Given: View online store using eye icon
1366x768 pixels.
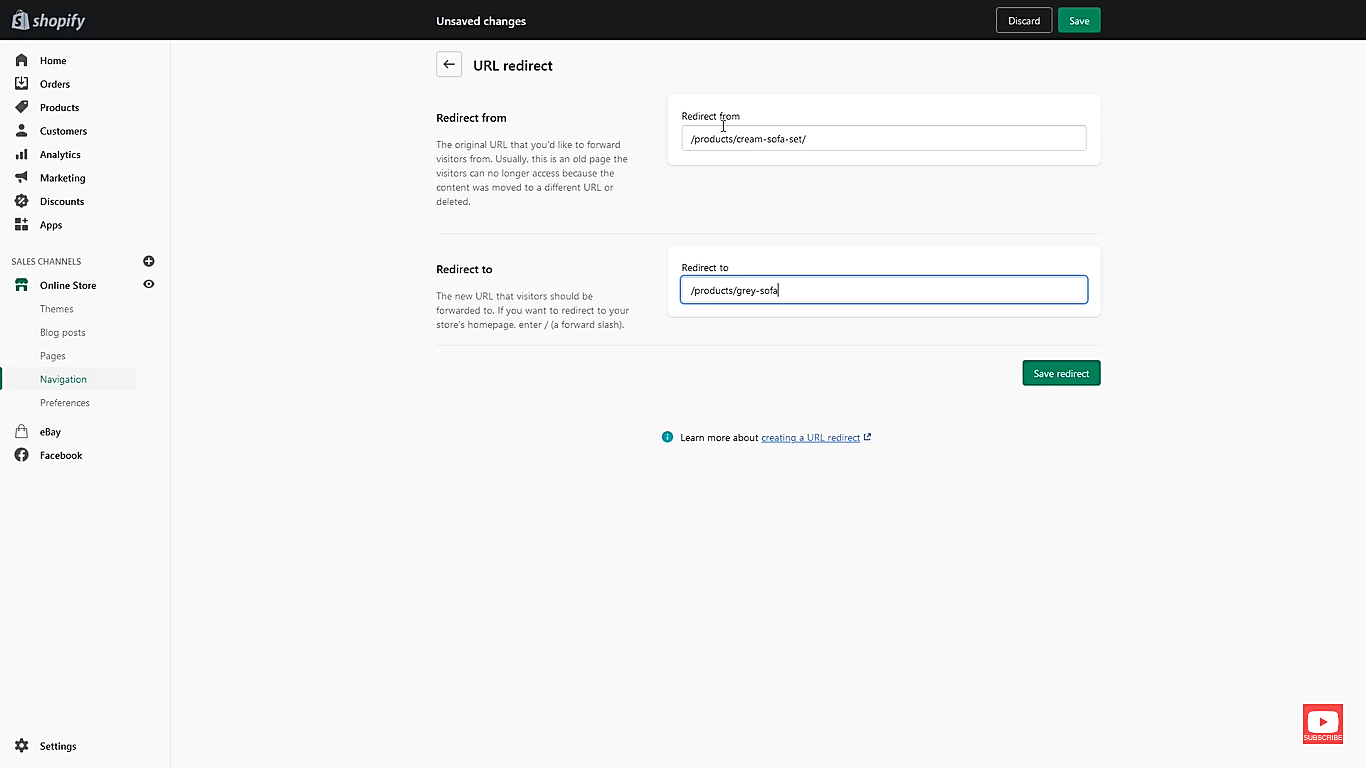Looking at the screenshot, I should pos(149,285).
